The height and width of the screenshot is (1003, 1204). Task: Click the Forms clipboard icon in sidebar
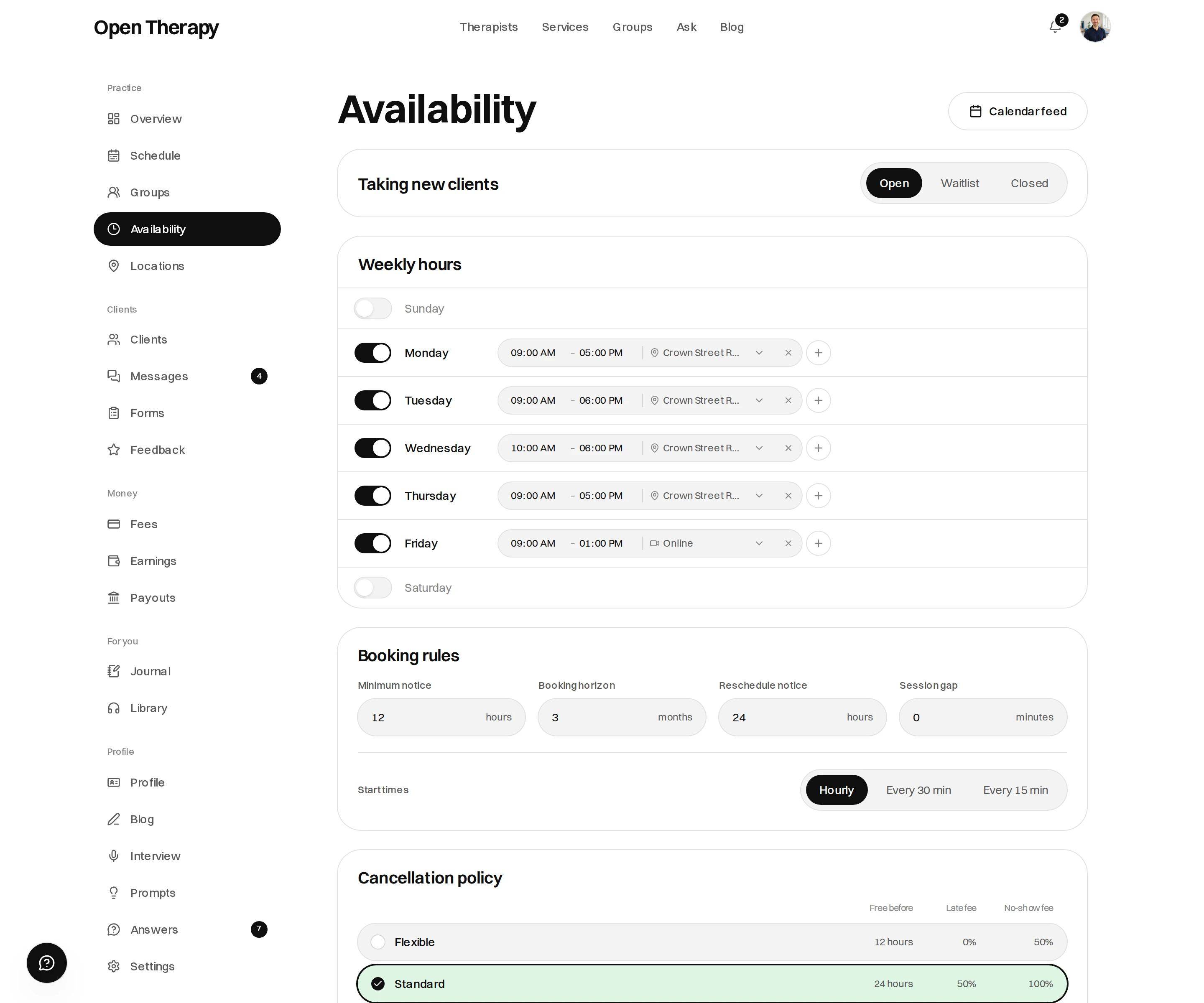coord(114,412)
